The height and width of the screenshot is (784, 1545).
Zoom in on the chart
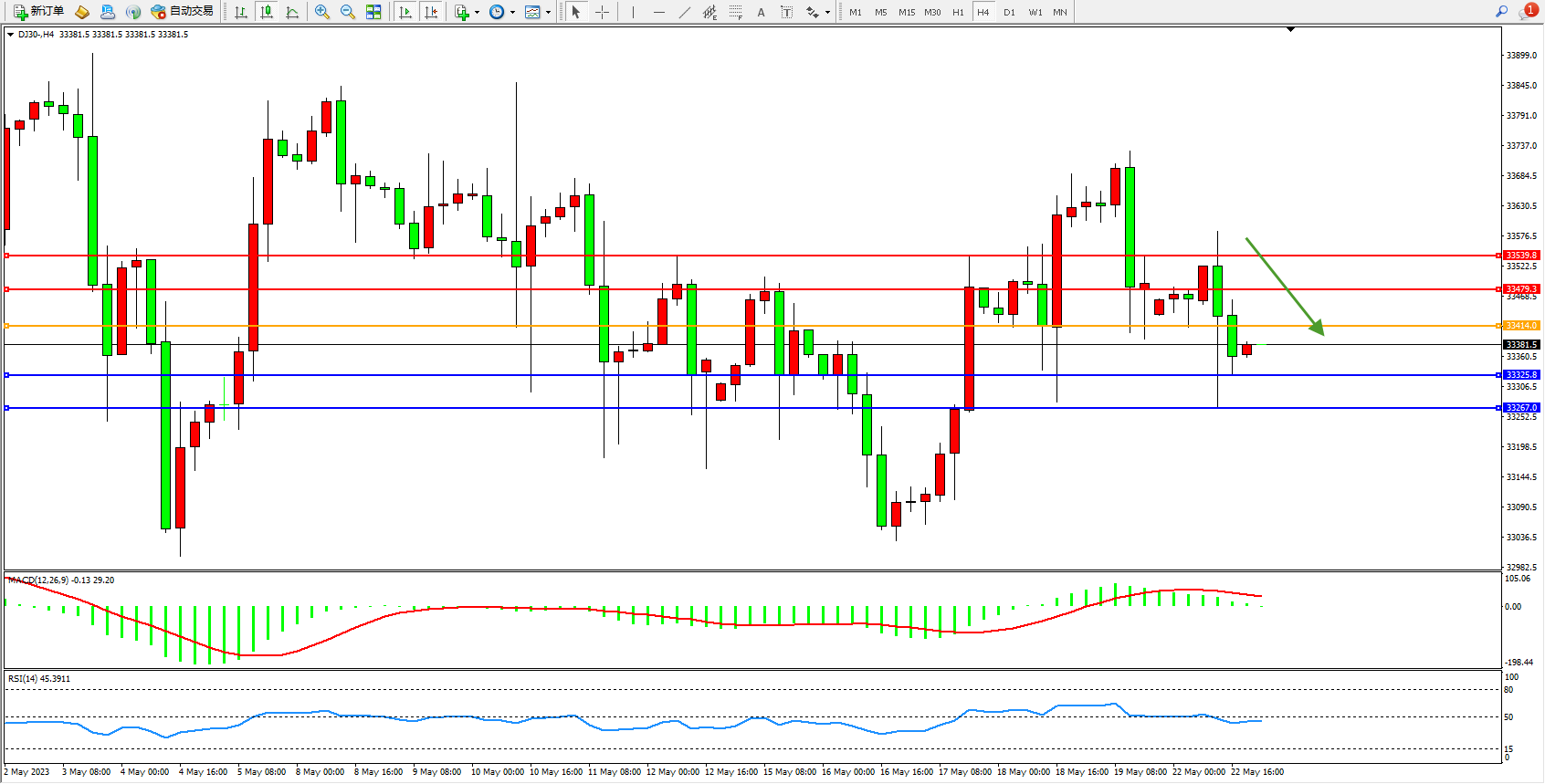(322, 12)
